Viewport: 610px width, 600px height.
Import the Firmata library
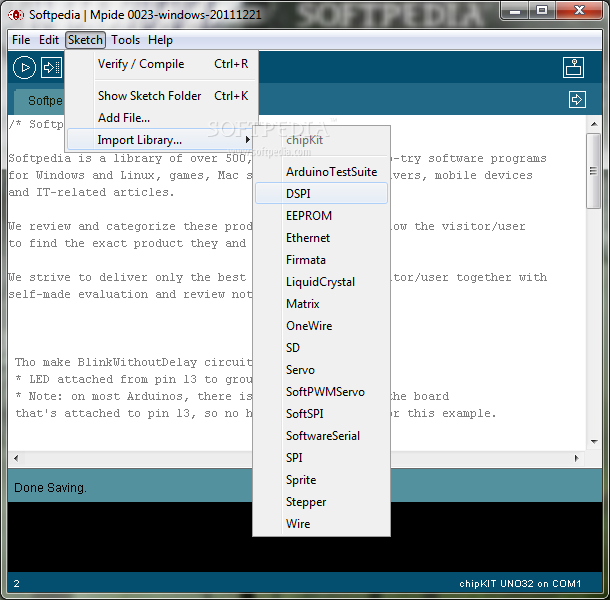pyautogui.click(x=321, y=260)
